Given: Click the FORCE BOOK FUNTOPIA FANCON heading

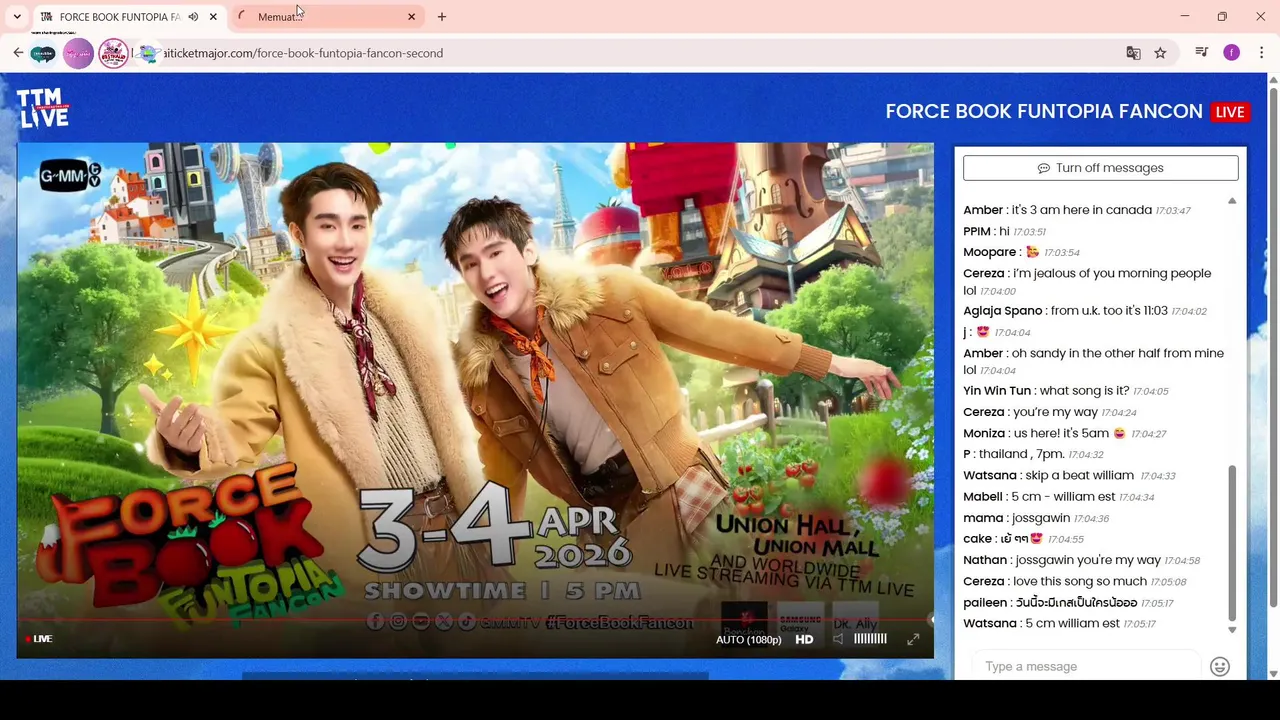Looking at the screenshot, I should 1044,112.
